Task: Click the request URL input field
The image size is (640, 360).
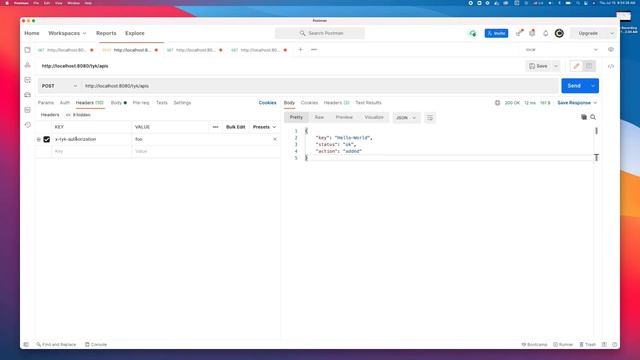Action: click(x=320, y=86)
